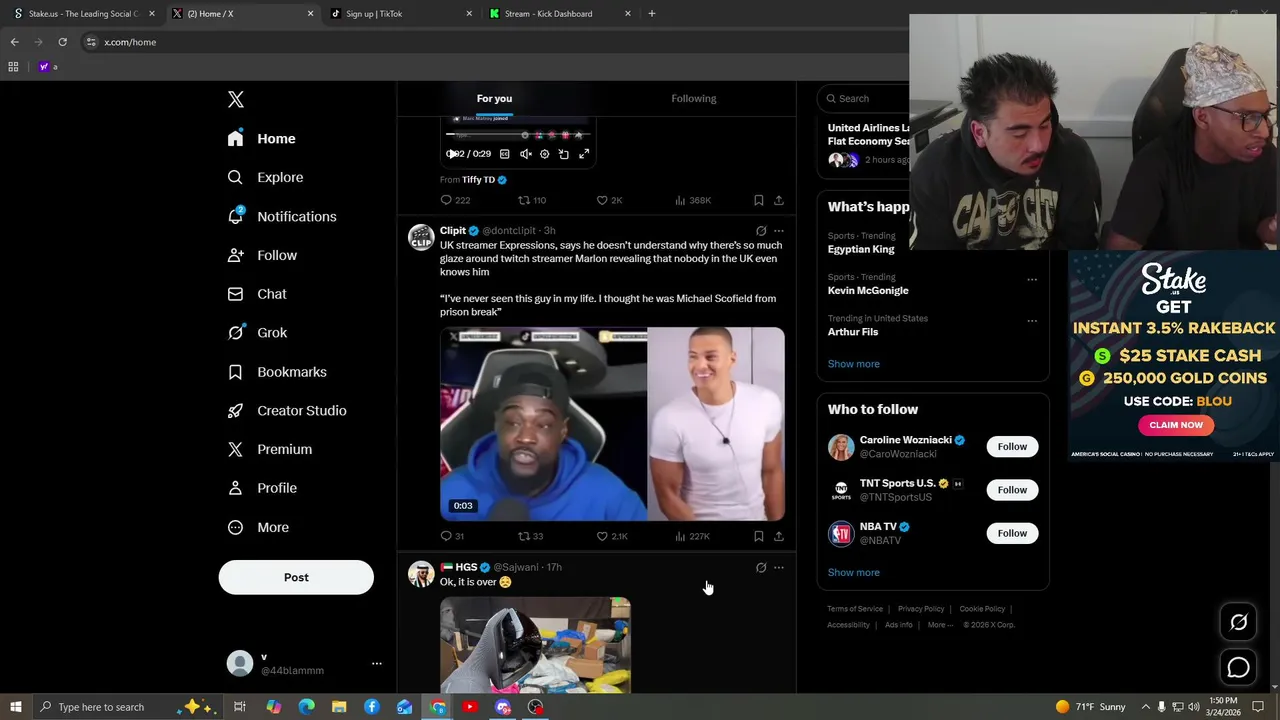Play the Clipit video thumbnail
This screenshot has width=1280, height=720.
coord(612,424)
